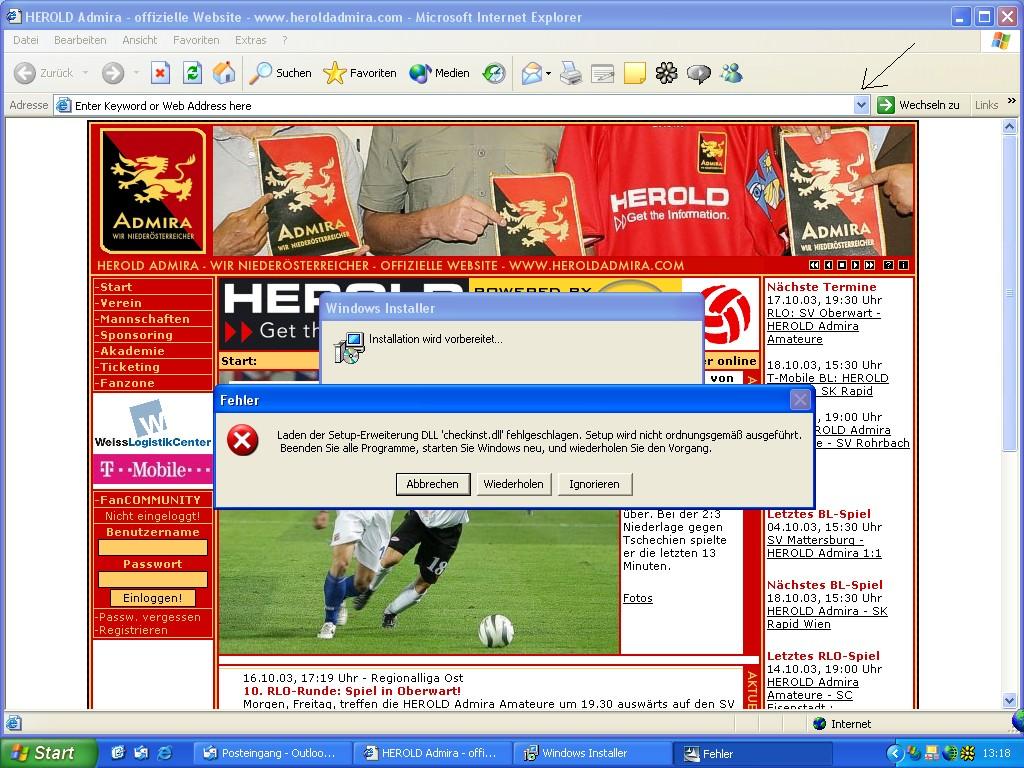Screen dimensions: 1024x768
Task: Open the Messenger buddies icon
Action: point(731,73)
